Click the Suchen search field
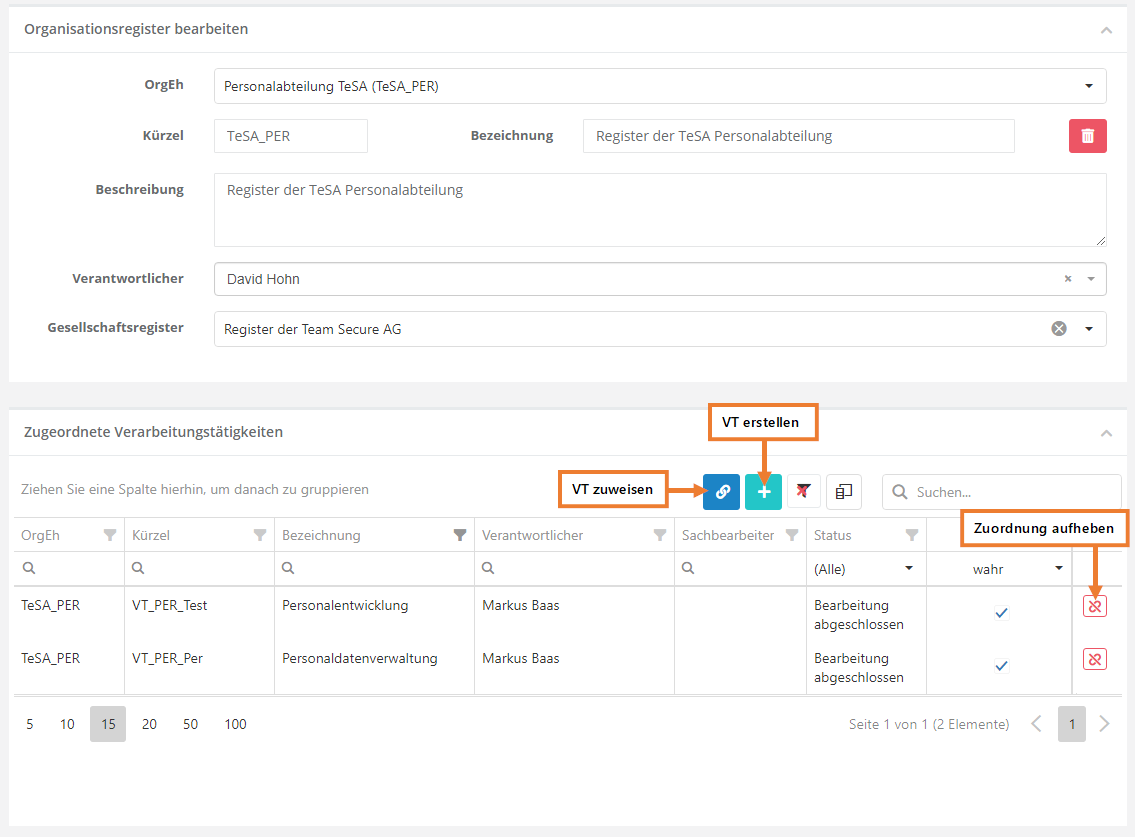 [x=1012, y=492]
